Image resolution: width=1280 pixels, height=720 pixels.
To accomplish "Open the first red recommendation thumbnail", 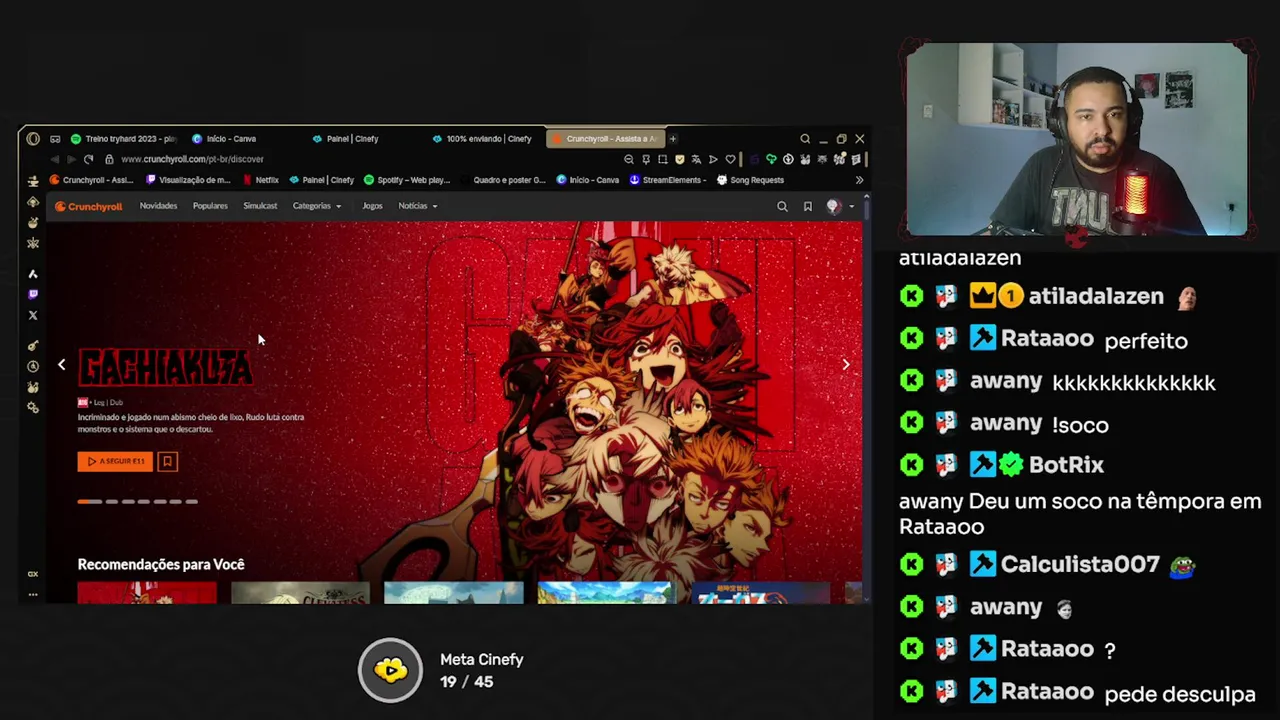I will coord(147,593).
